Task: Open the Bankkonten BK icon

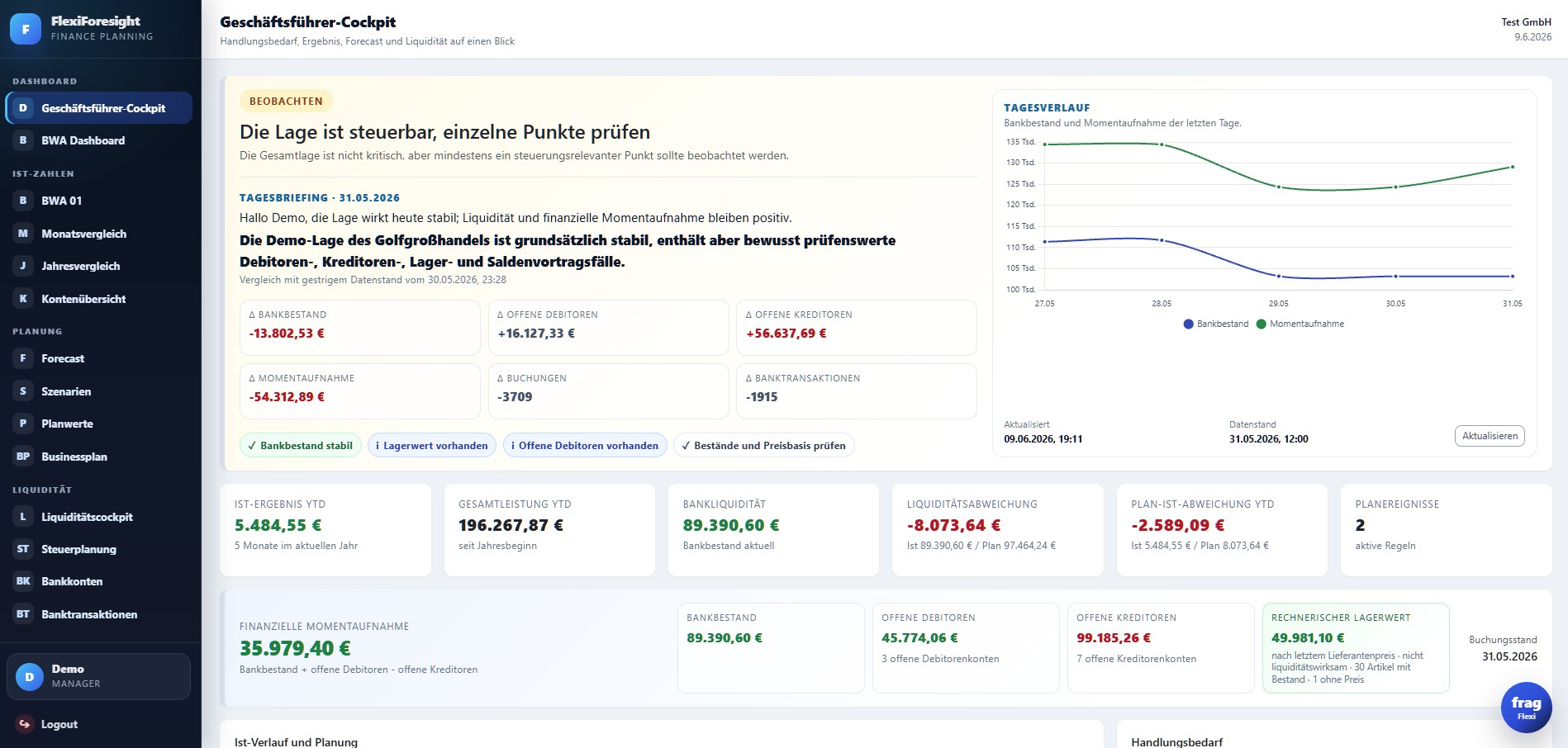Action: pos(23,581)
